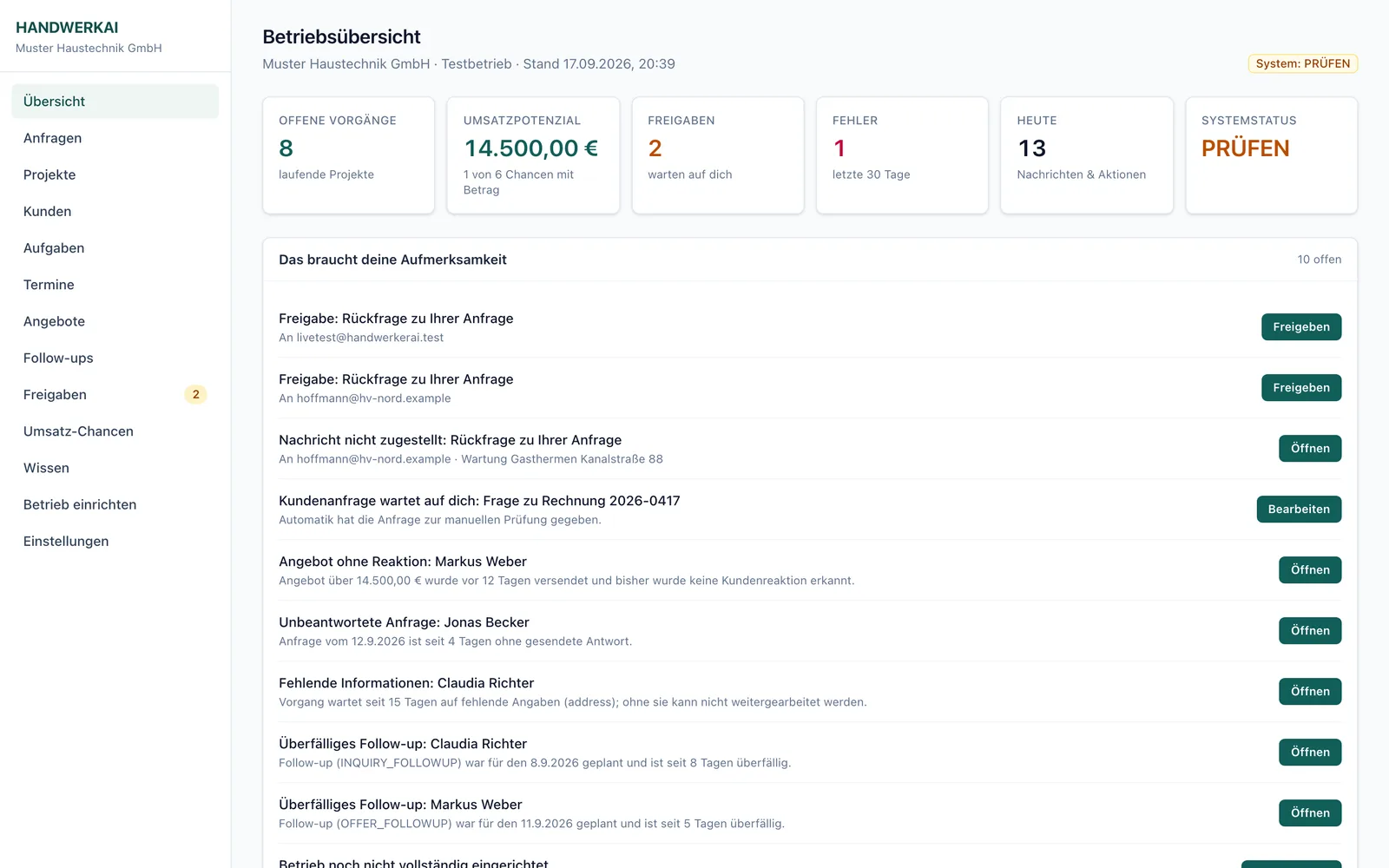Go to Follow-ups section
This screenshot has height=868, width=1389.
pyautogui.click(x=115, y=358)
